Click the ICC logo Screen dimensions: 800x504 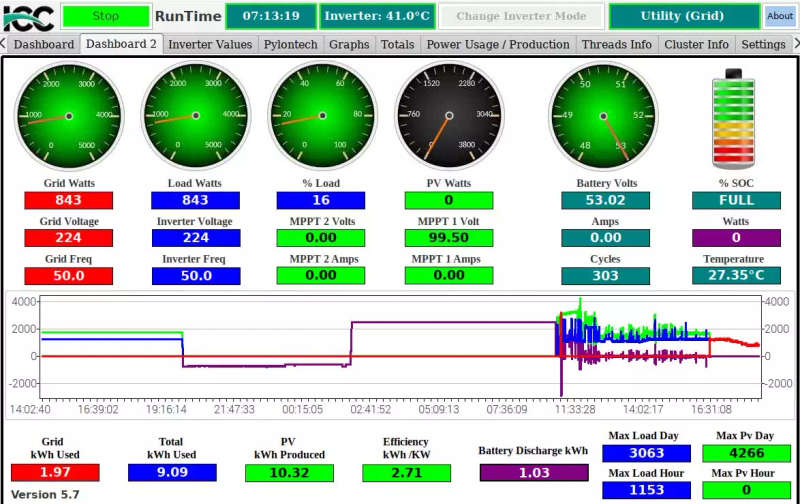pyautogui.click(x=29, y=17)
